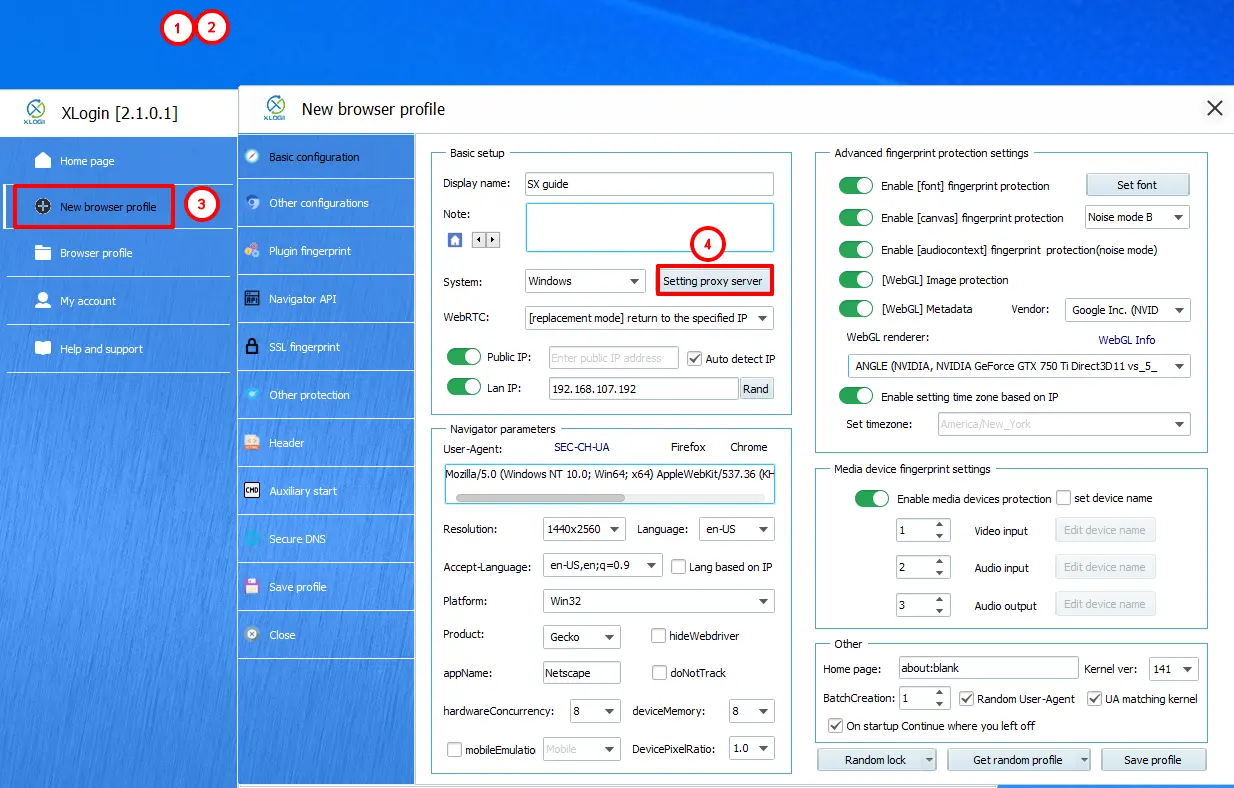Click the SSL fingerprint lock icon

click(252, 347)
